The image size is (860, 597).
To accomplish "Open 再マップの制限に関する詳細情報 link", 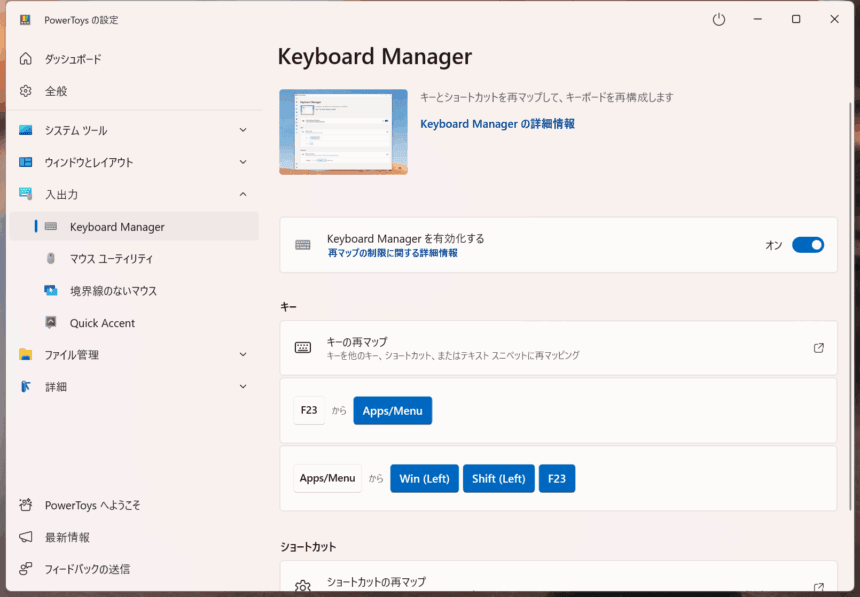I will click(x=393, y=253).
